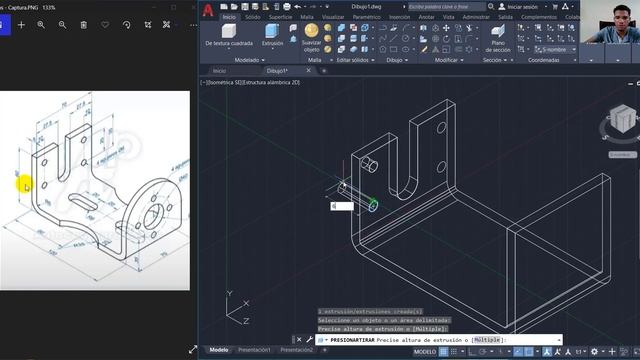
Task: Click the Inicio file tab
Action: [x=219, y=71]
